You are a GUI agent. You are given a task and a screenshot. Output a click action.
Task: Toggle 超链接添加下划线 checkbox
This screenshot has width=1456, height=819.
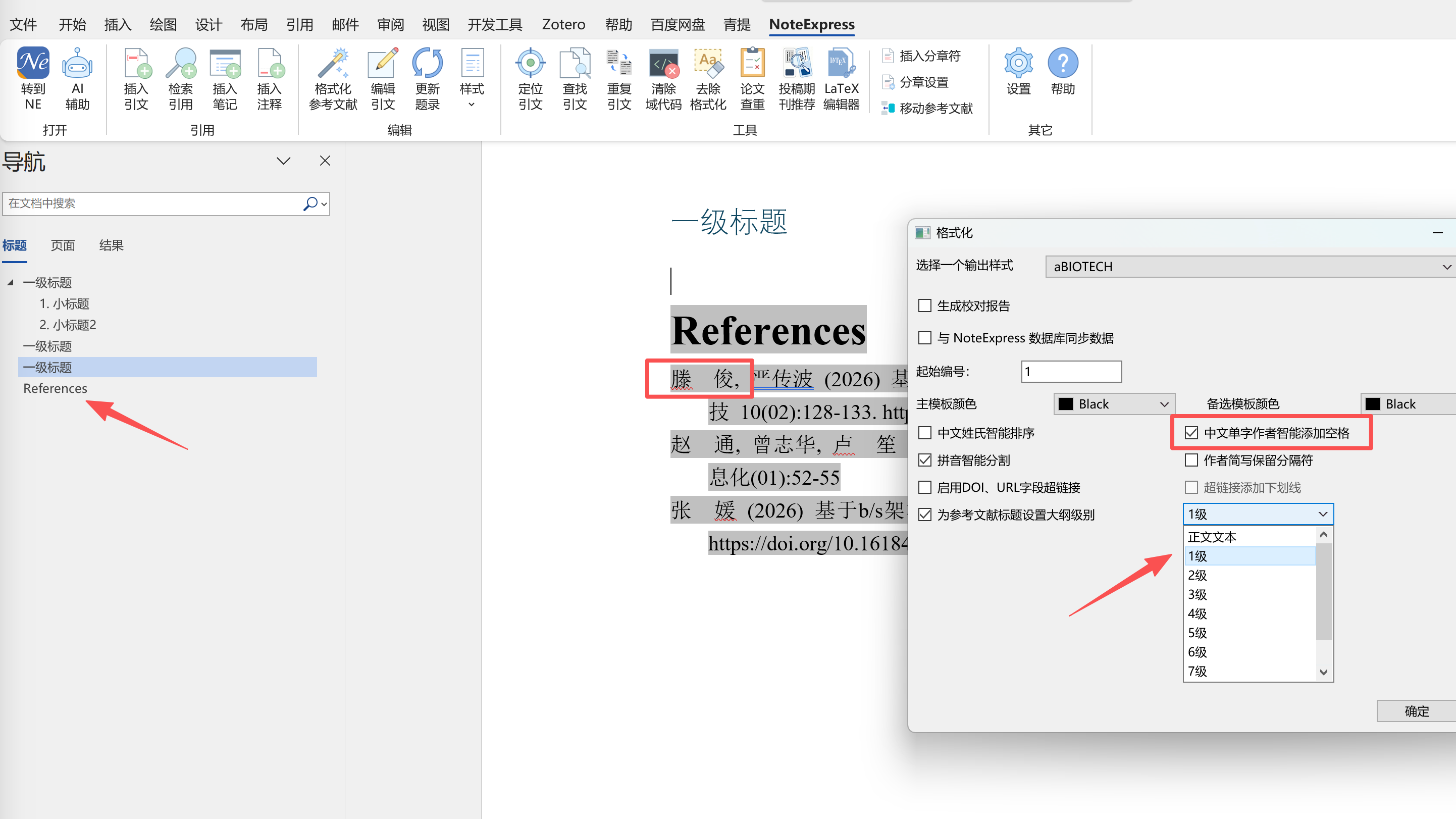(1191, 487)
